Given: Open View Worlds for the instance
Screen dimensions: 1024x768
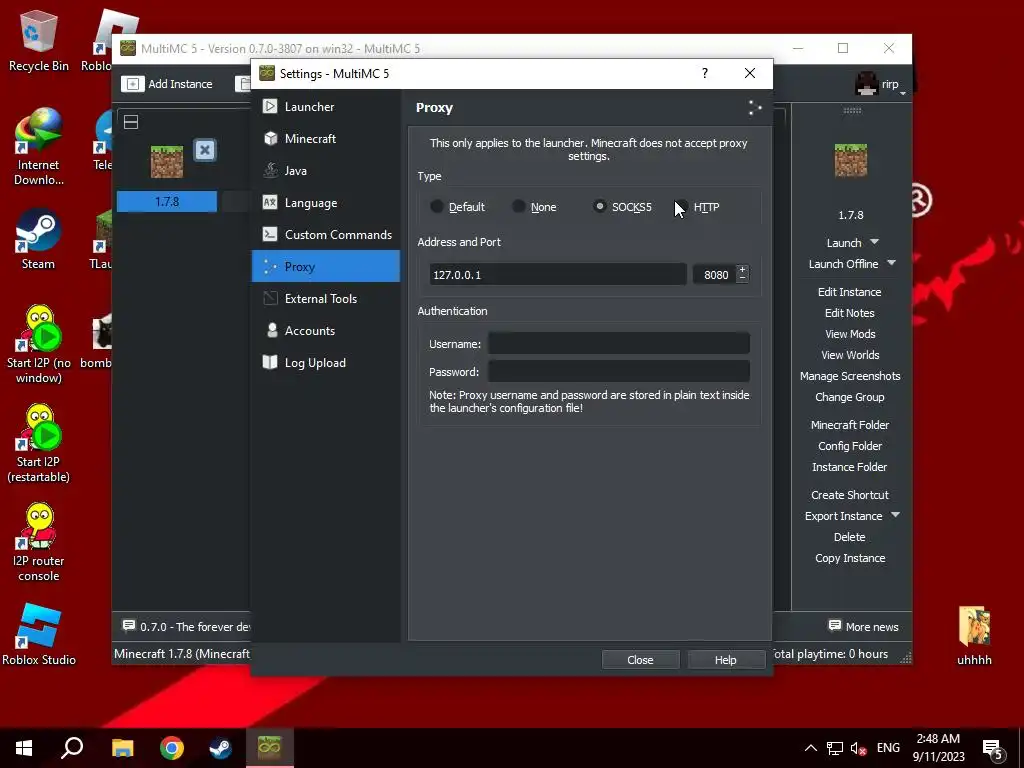Looking at the screenshot, I should point(850,355).
